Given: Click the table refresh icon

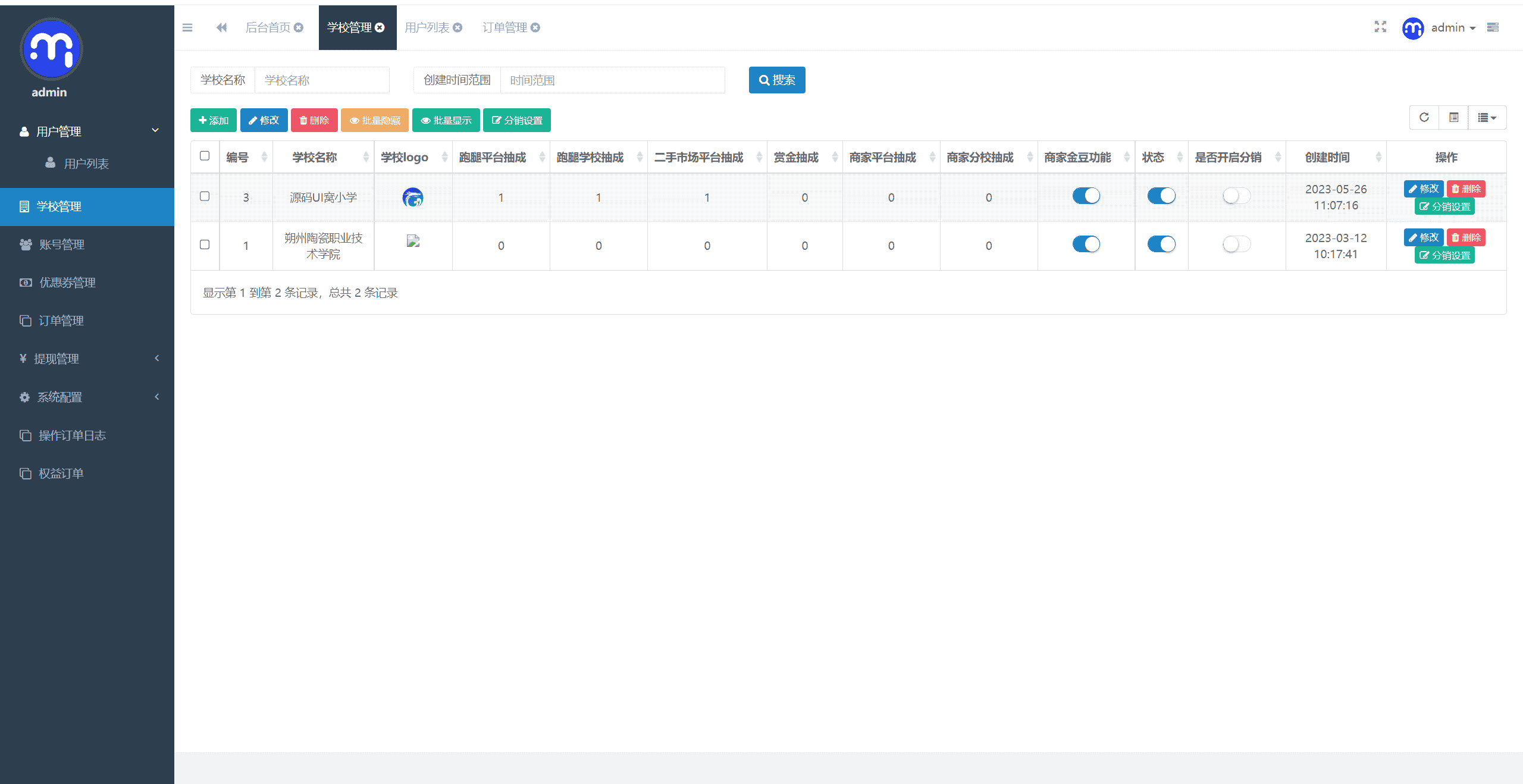Looking at the screenshot, I should coord(1424,117).
